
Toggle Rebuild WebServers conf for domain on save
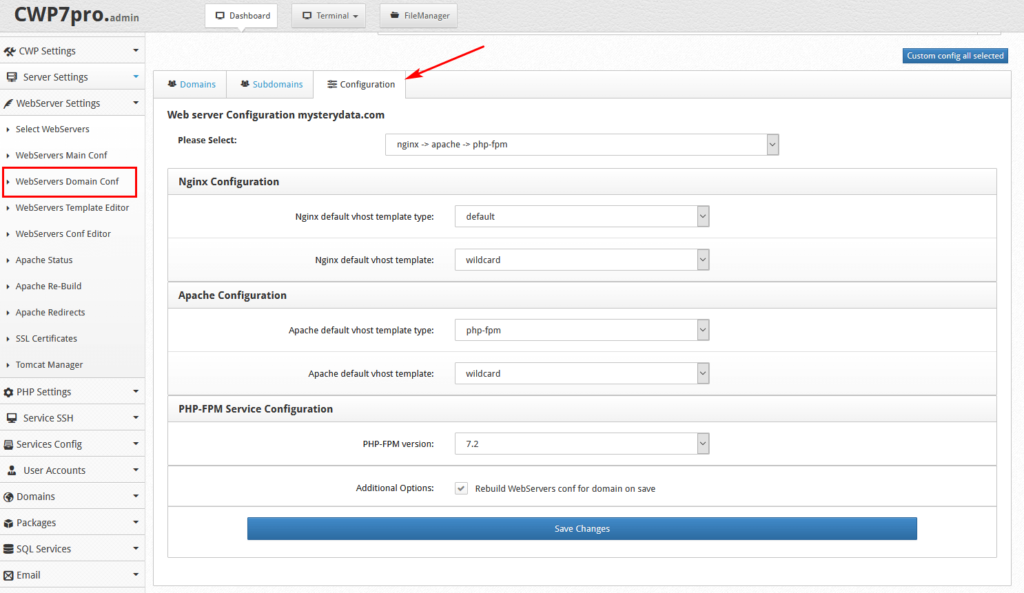click(x=461, y=488)
